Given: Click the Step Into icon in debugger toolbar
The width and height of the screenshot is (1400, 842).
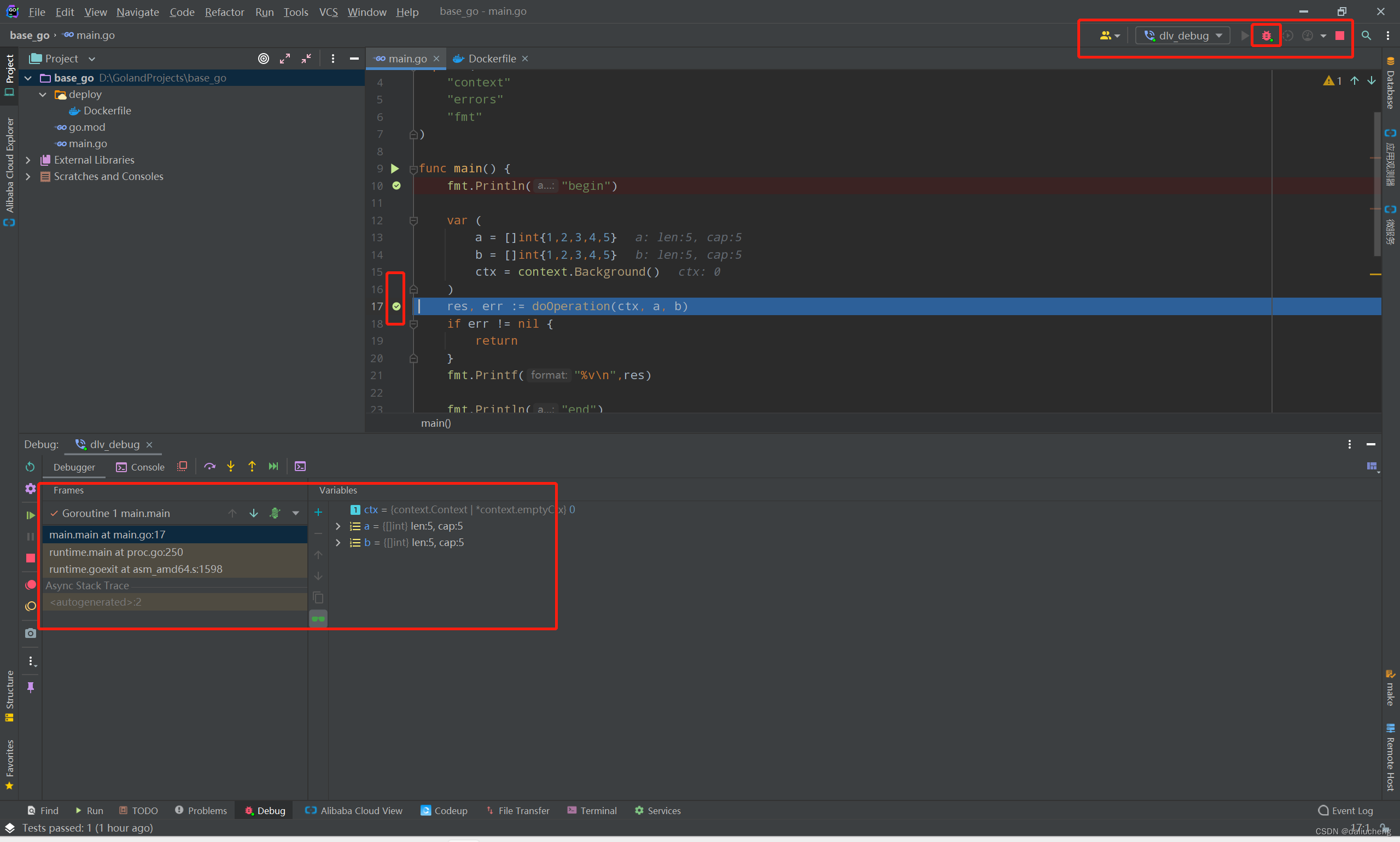Looking at the screenshot, I should click(x=230, y=466).
